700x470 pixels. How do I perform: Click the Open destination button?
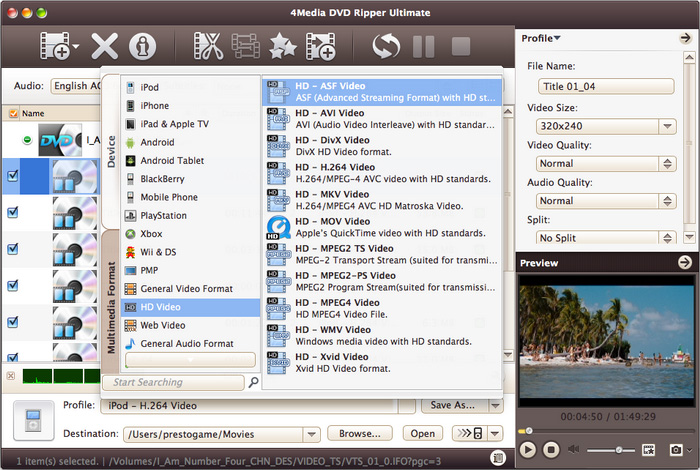tap(423, 434)
